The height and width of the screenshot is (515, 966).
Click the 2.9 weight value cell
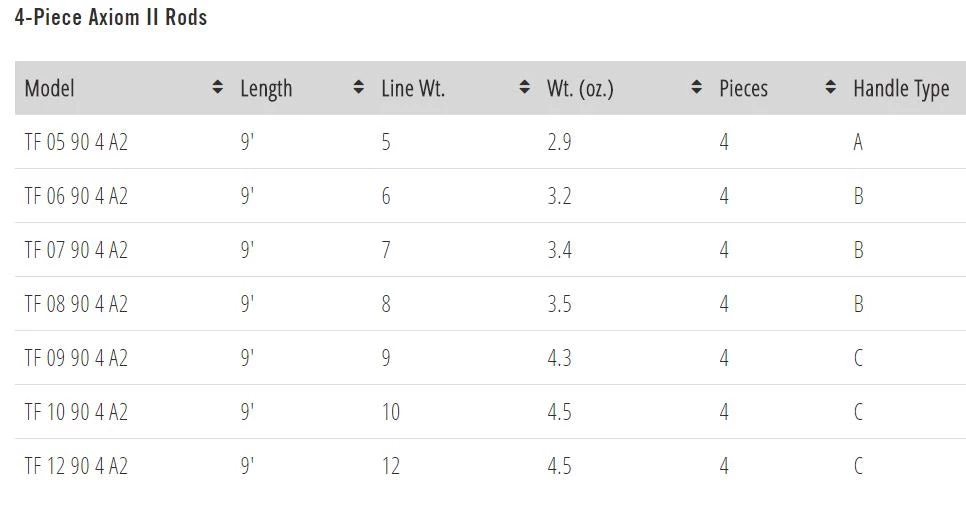(x=559, y=142)
